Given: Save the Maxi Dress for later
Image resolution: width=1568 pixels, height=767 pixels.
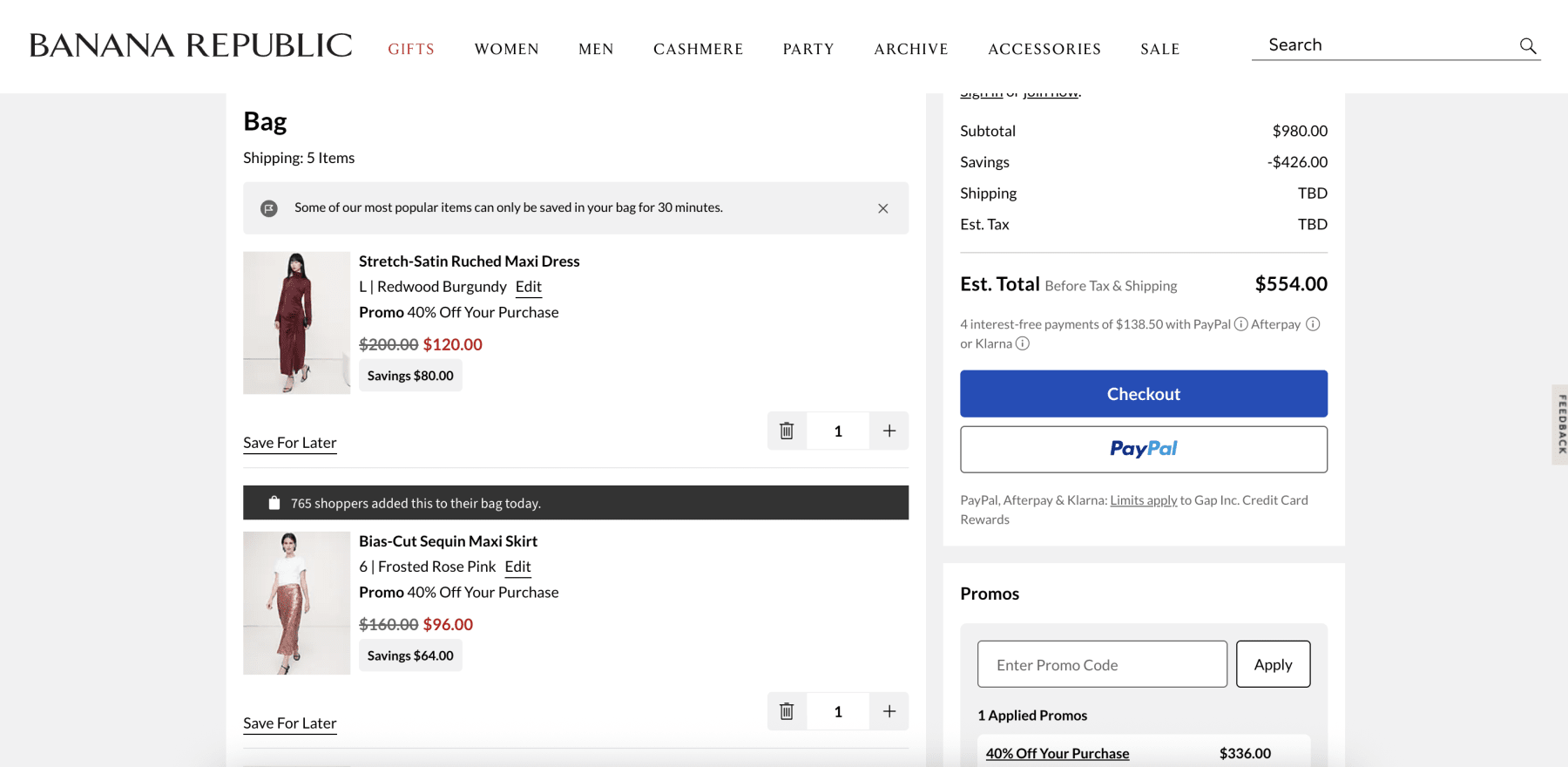Looking at the screenshot, I should point(290,443).
